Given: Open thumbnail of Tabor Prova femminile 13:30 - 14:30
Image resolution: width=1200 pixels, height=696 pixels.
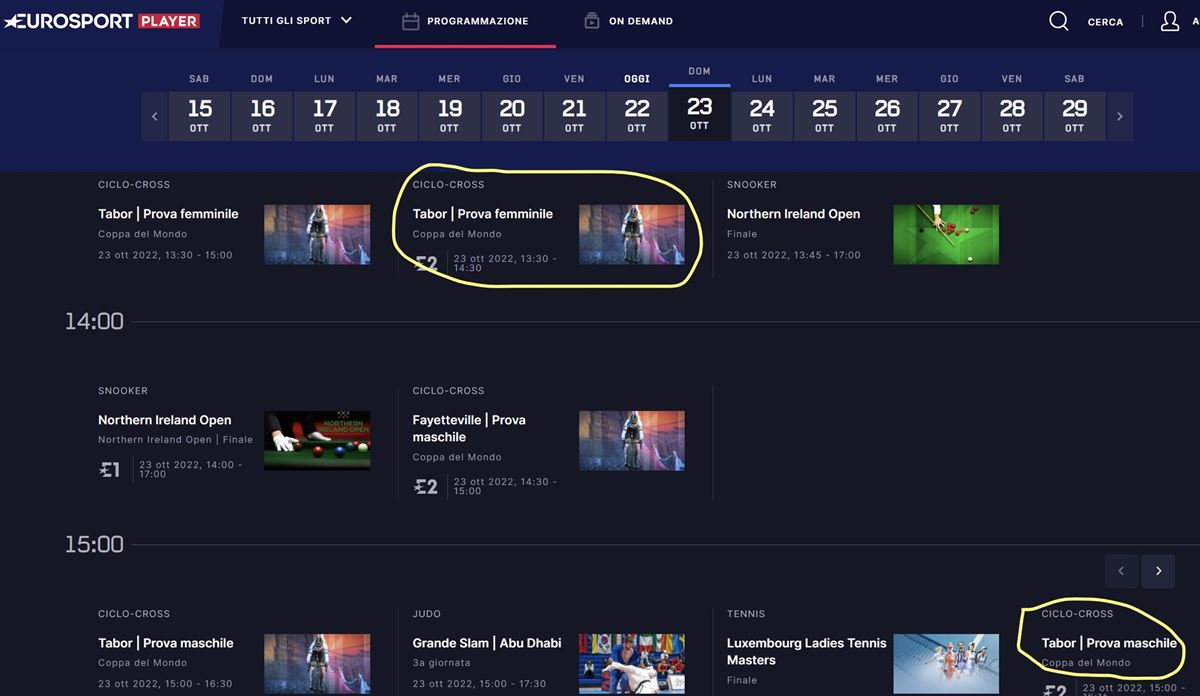Looking at the screenshot, I should [x=632, y=234].
